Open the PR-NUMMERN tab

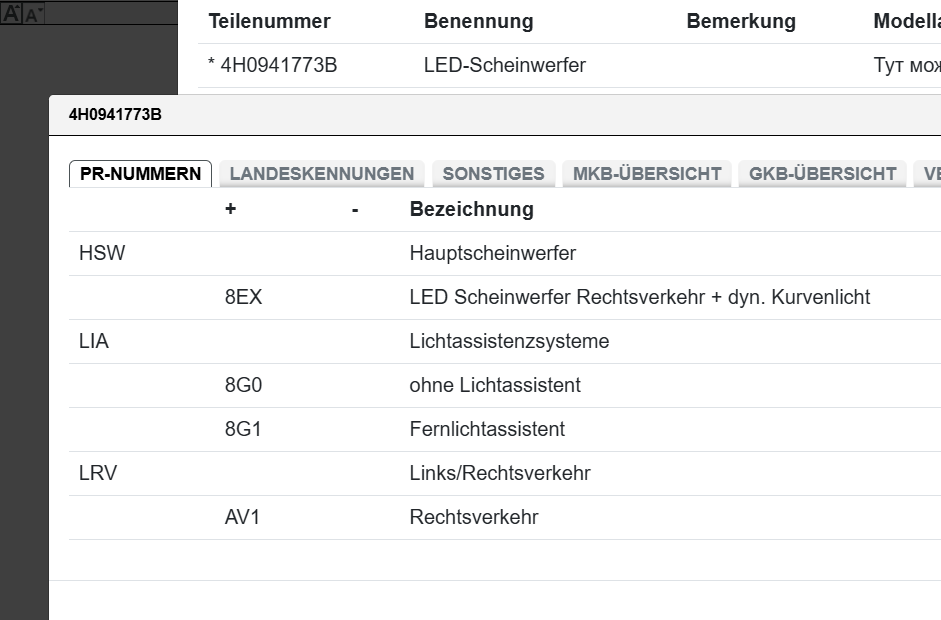pos(140,173)
